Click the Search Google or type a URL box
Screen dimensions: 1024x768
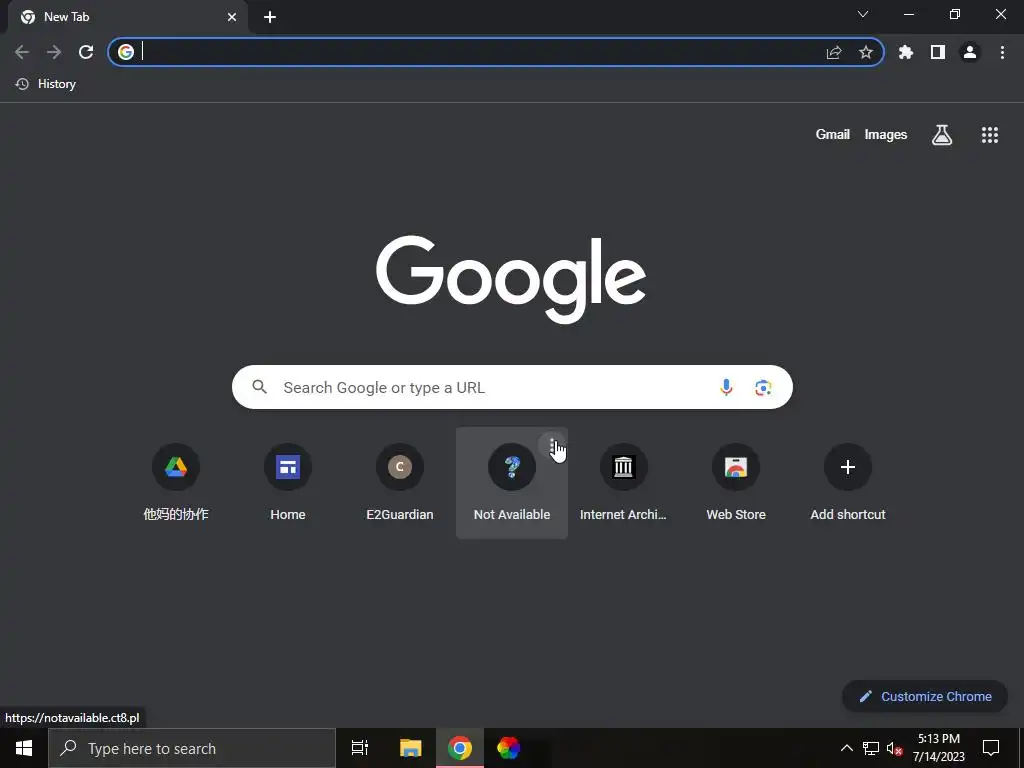coord(512,387)
